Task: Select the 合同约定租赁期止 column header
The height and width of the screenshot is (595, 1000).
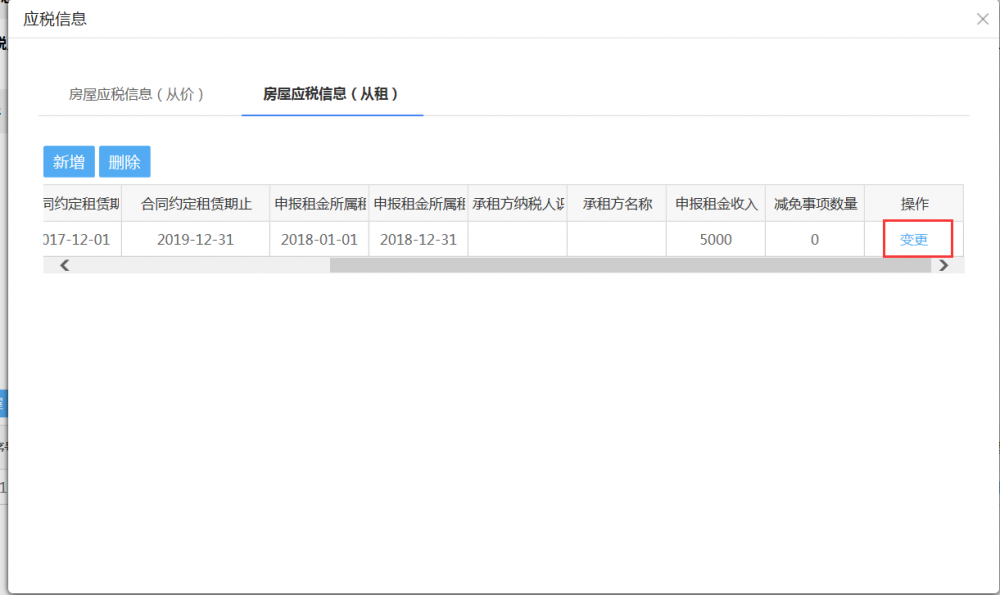Action: (x=194, y=203)
